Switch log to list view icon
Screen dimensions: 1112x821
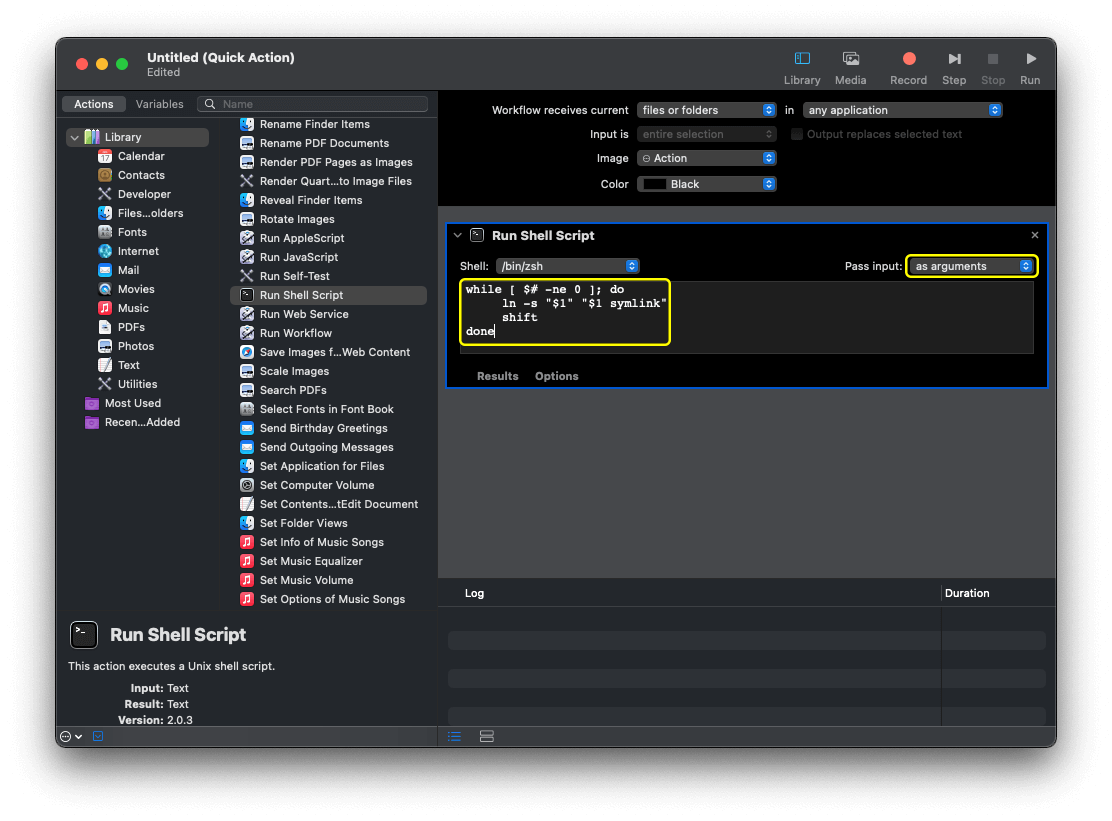(454, 736)
